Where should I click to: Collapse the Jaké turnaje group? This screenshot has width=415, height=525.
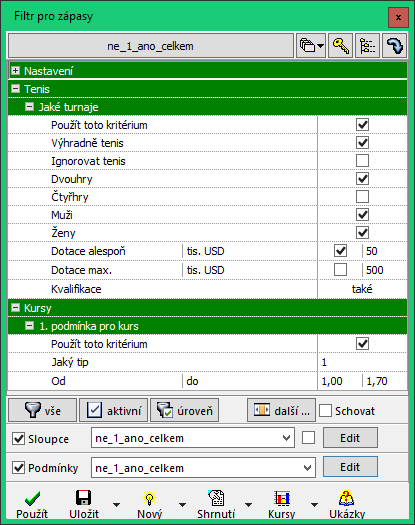tap(29, 107)
